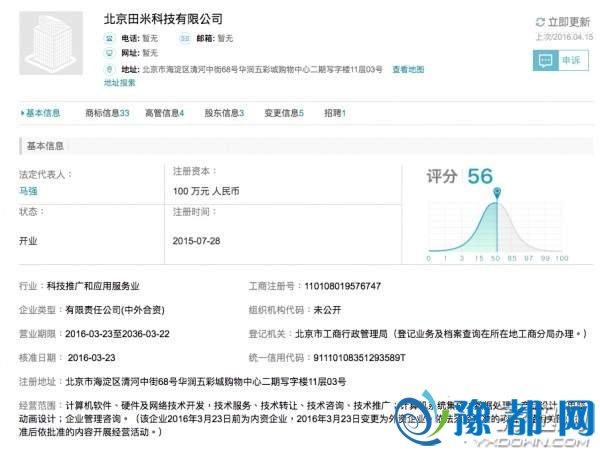Click the website monitor icon next to 网址
The width and height of the screenshot is (600, 458).
(x=111, y=53)
